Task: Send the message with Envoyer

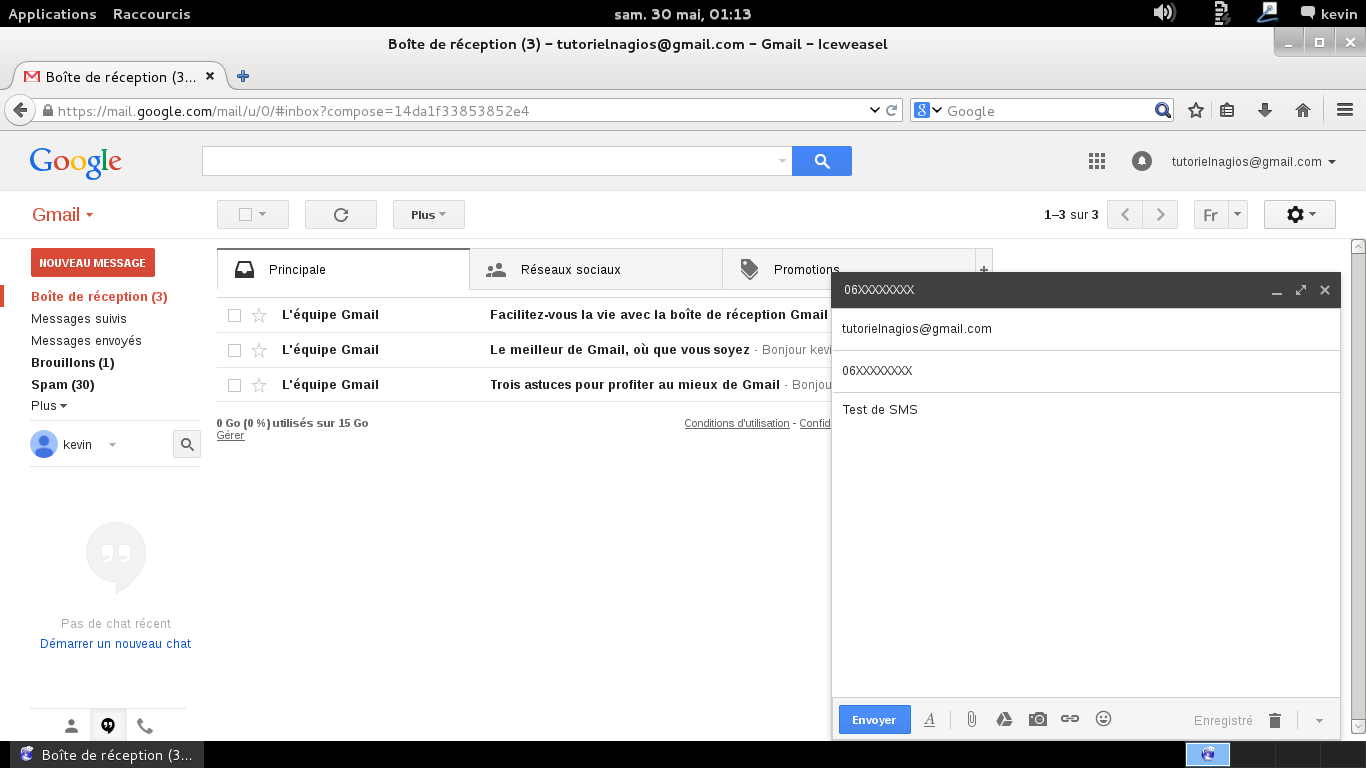Action: pos(874,720)
